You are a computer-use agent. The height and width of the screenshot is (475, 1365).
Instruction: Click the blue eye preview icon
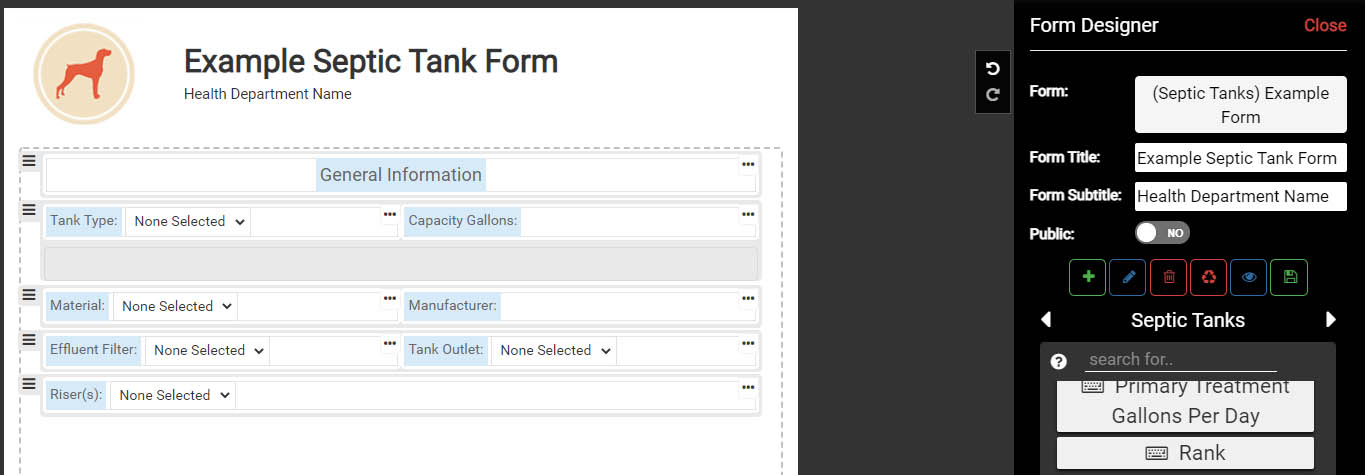pyautogui.click(x=1248, y=277)
